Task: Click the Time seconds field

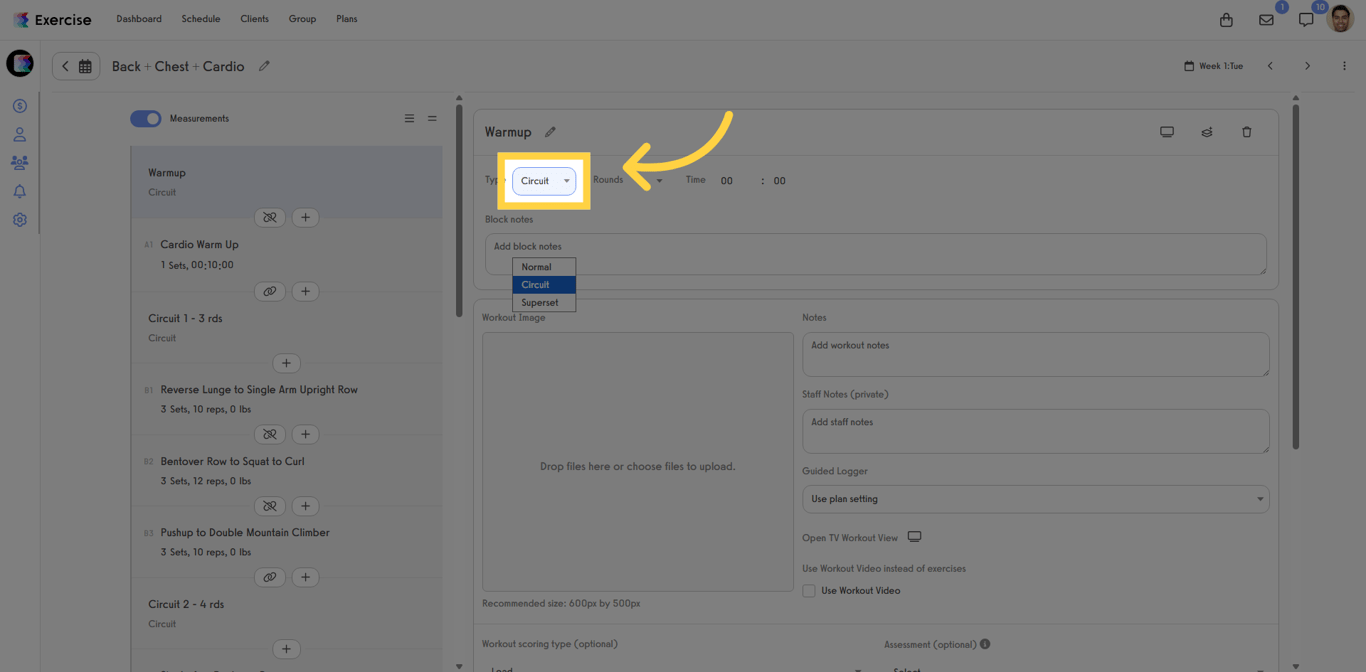Action: (780, 181)
